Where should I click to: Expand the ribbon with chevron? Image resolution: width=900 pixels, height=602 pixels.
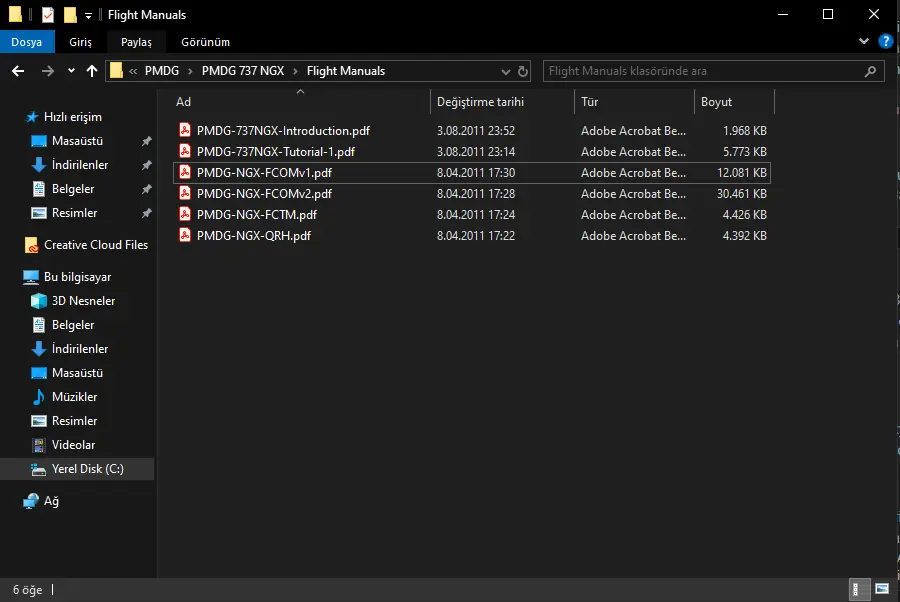(x=863, y=41)
